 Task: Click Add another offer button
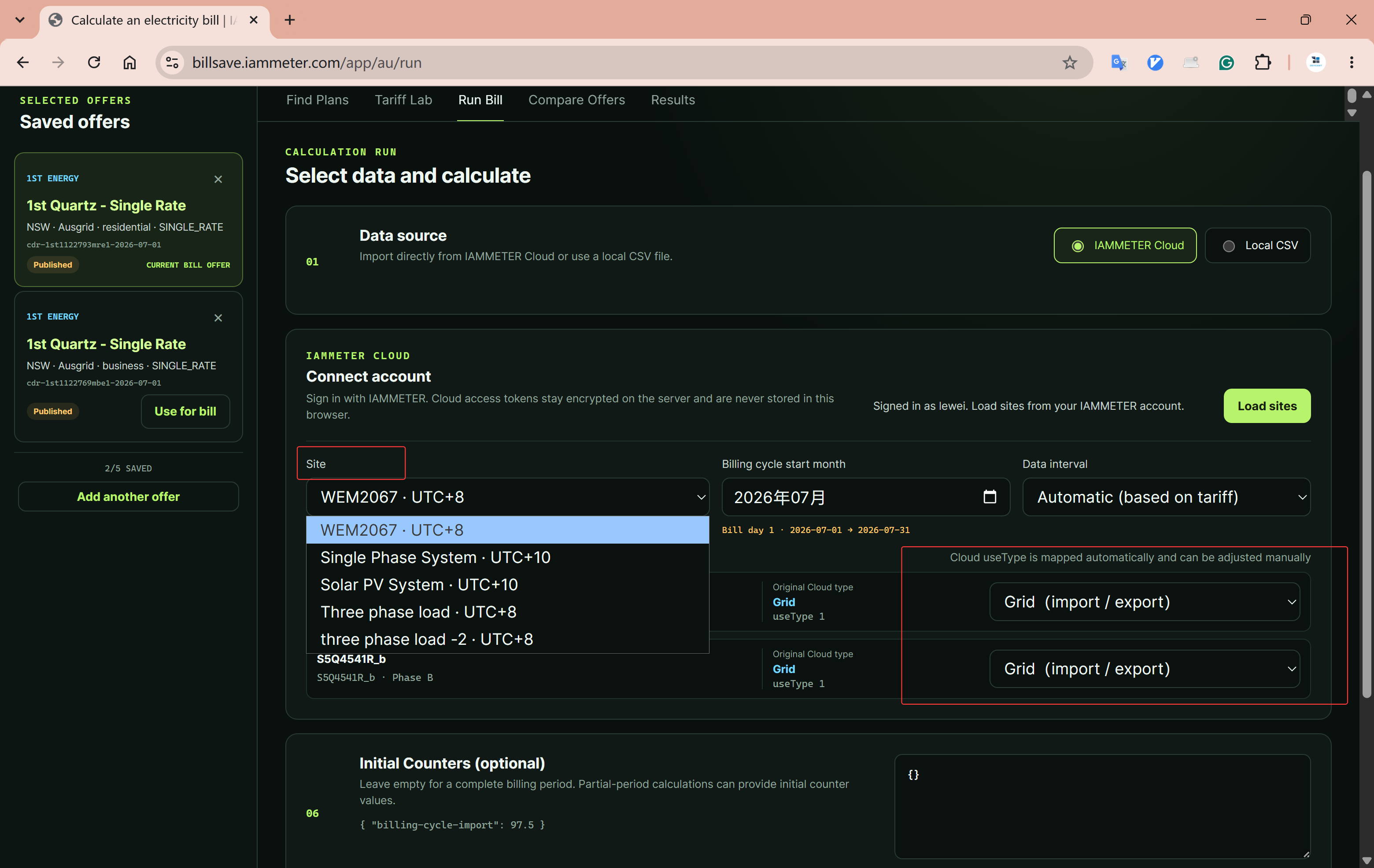(x=129, y=497)
